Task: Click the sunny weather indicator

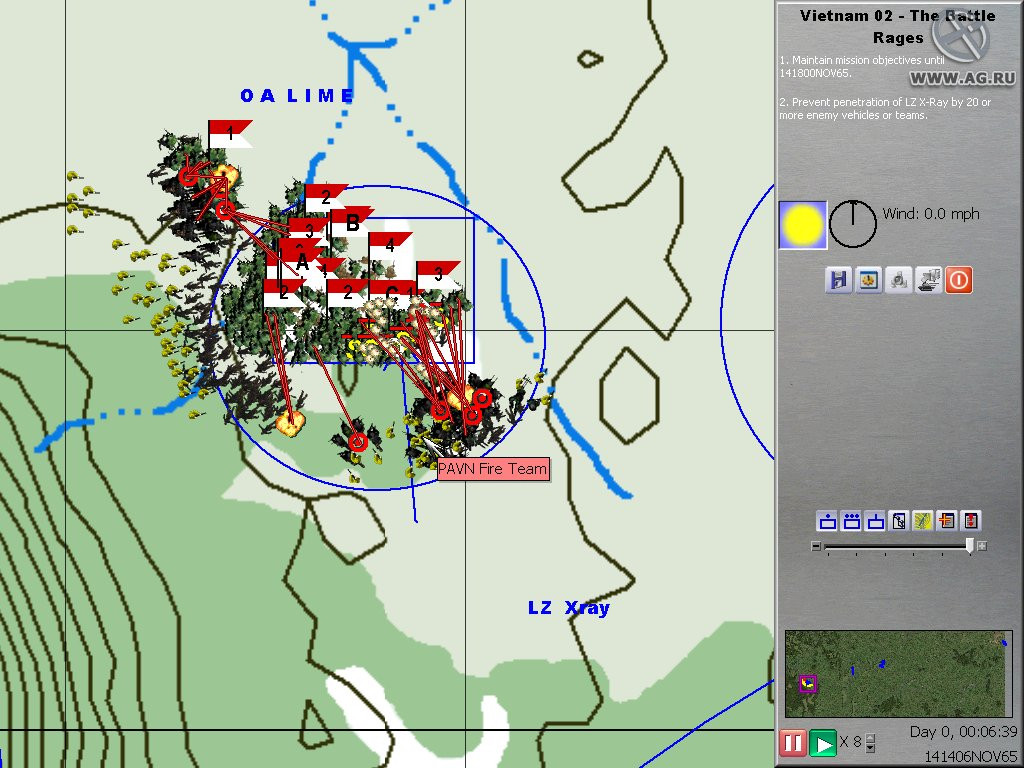Action: (803, 225)
